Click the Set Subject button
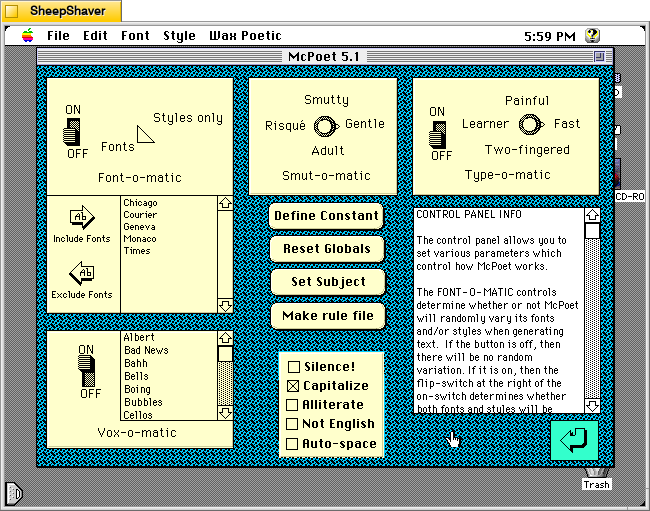This screenshot has width=650, height=511. (328, 282)
